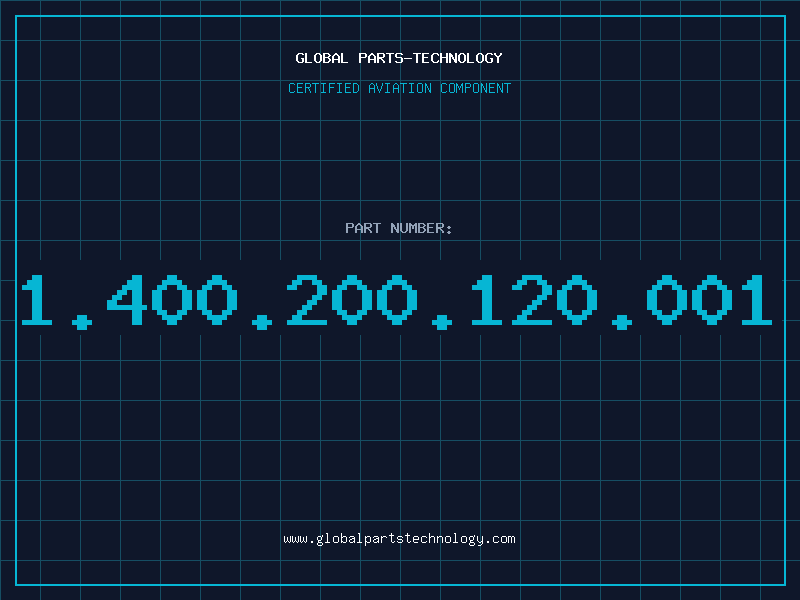Select the 200 group in the part number
This screenshot has height=600, width=800.
tap(352, 299)
